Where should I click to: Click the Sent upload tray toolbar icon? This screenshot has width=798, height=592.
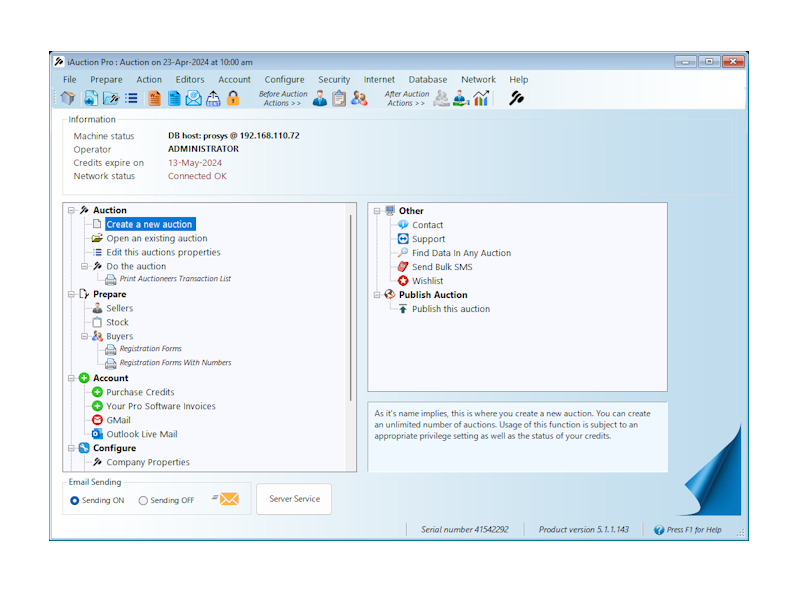coord(213,98)
